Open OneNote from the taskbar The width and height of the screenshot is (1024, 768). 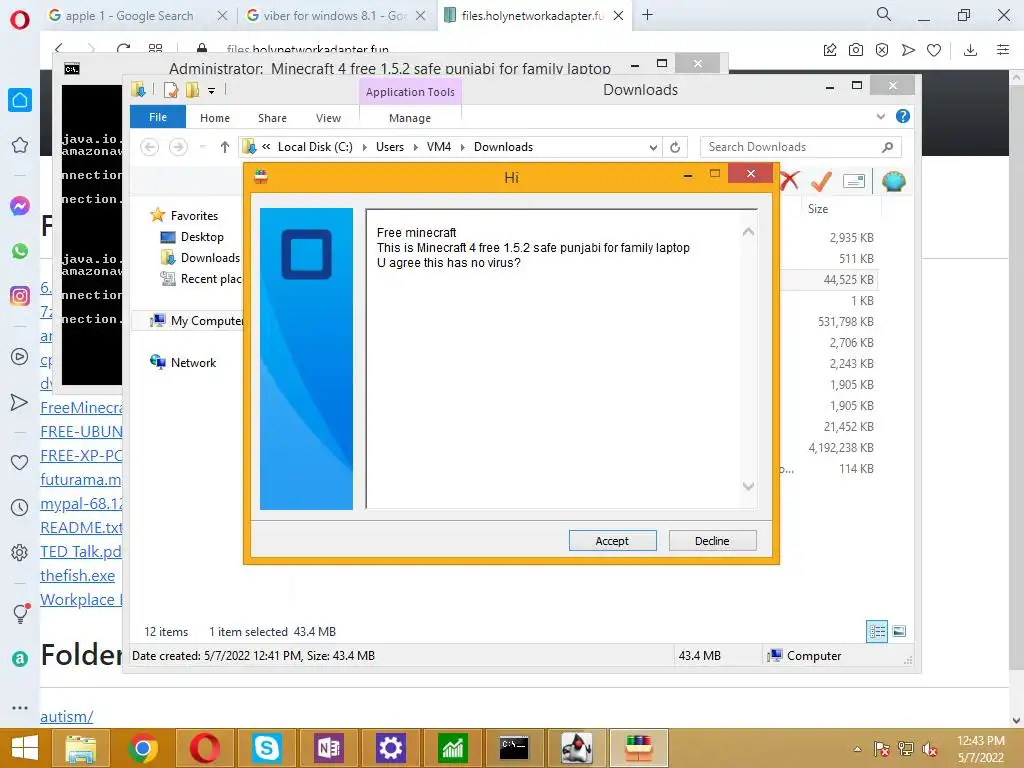click(328, 748)
